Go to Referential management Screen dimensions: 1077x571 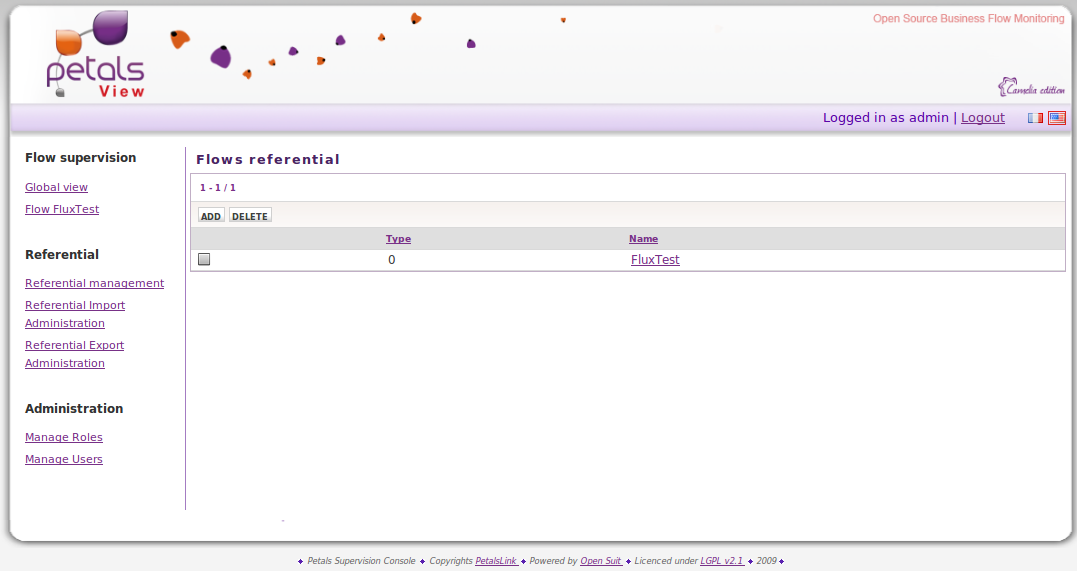point(94,283)
